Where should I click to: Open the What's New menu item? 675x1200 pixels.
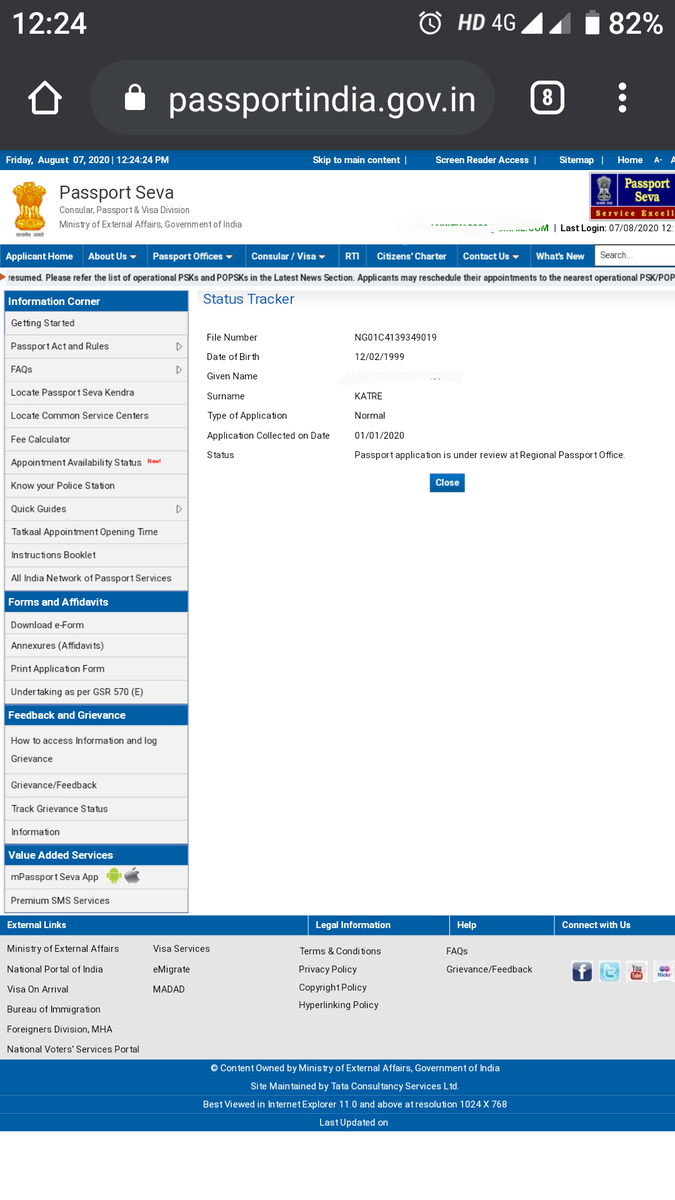(560, 256)
